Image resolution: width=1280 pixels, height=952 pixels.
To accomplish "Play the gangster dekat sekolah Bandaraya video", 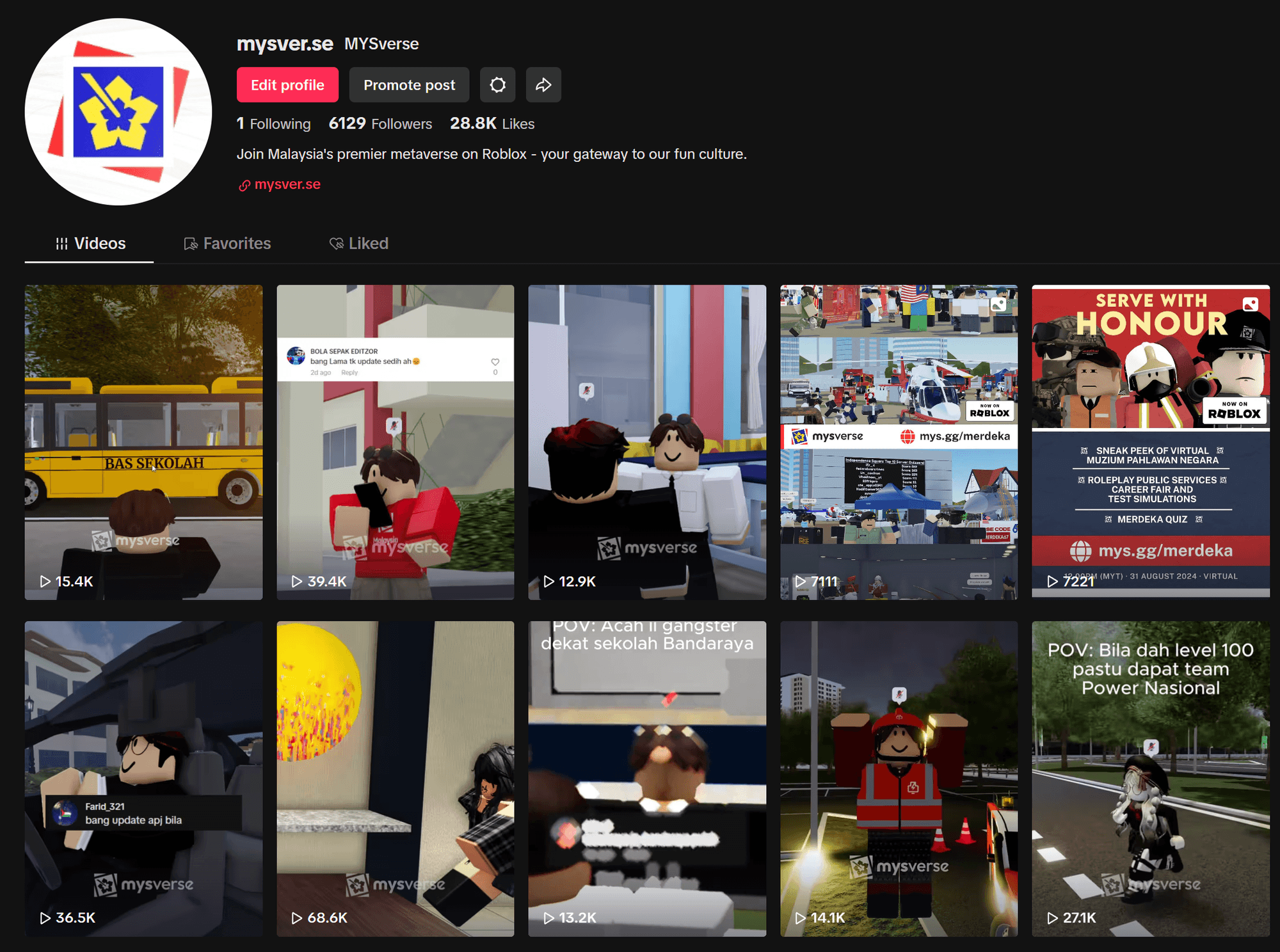I will (647, 779).
